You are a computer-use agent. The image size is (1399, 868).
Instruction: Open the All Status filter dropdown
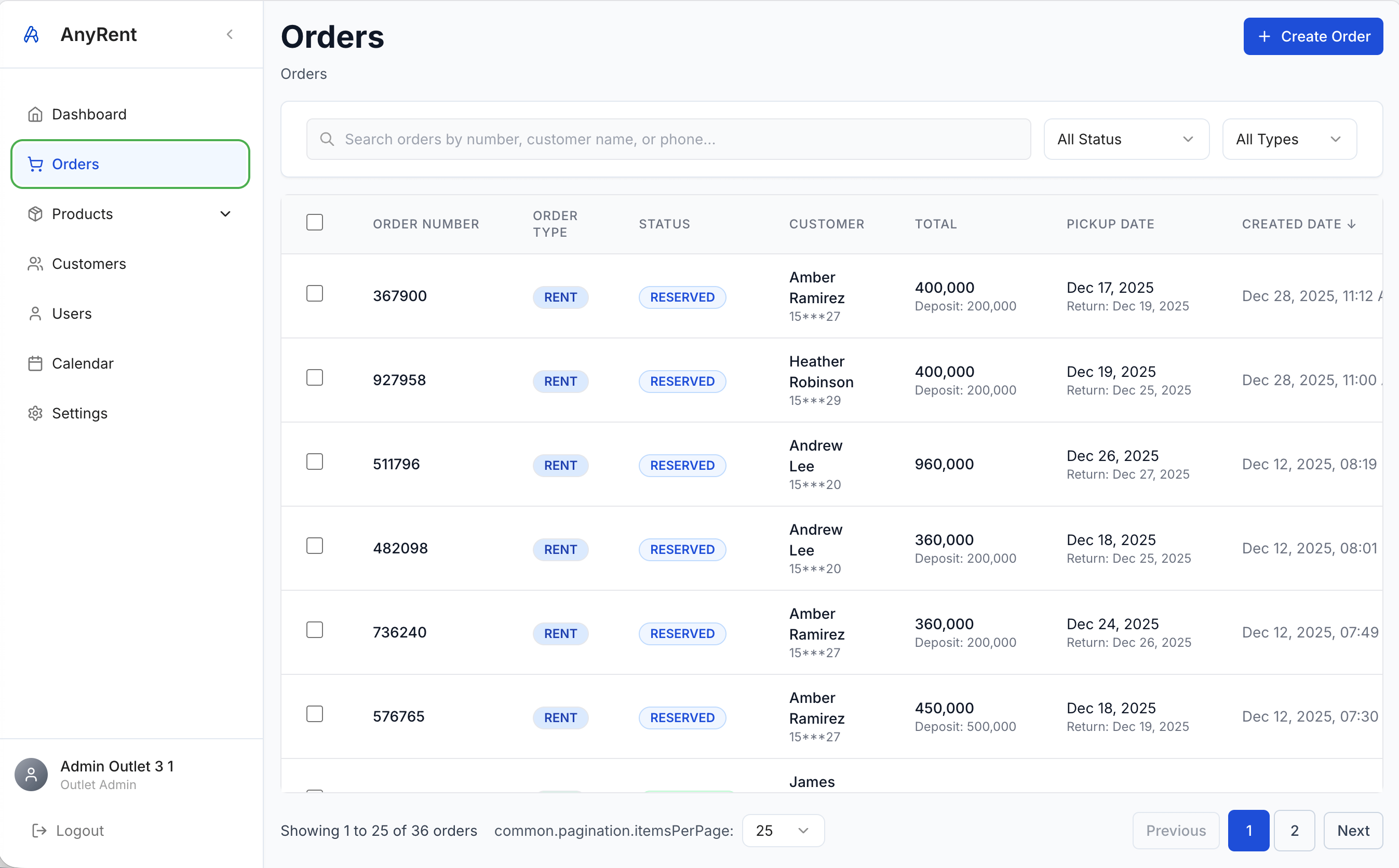point(1126,140)
